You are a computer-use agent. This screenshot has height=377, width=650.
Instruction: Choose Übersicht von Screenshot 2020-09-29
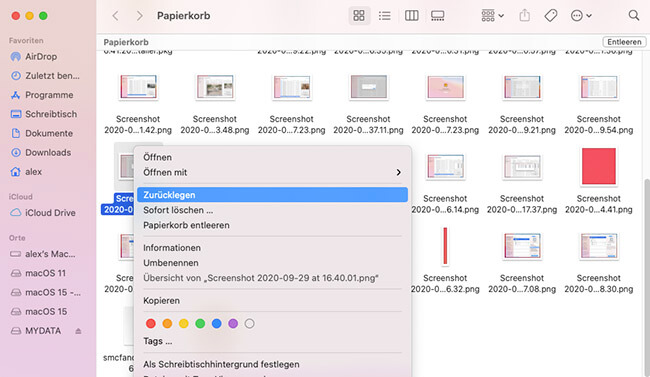pyautogui.click(x=272, y=278)
